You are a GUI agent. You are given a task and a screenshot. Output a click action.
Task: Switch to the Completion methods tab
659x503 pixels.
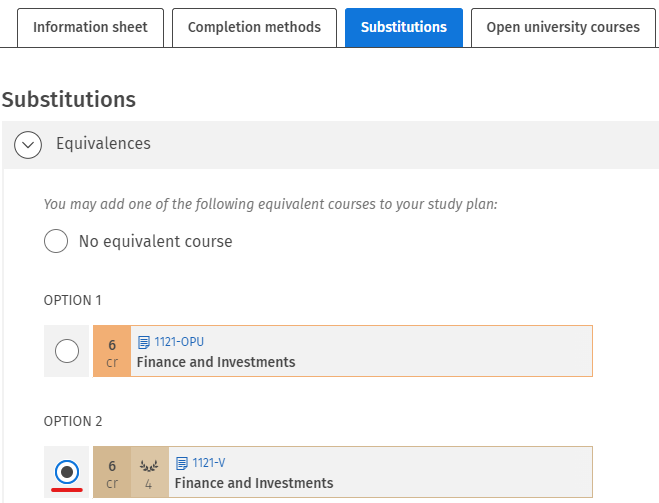click(254, 27)
